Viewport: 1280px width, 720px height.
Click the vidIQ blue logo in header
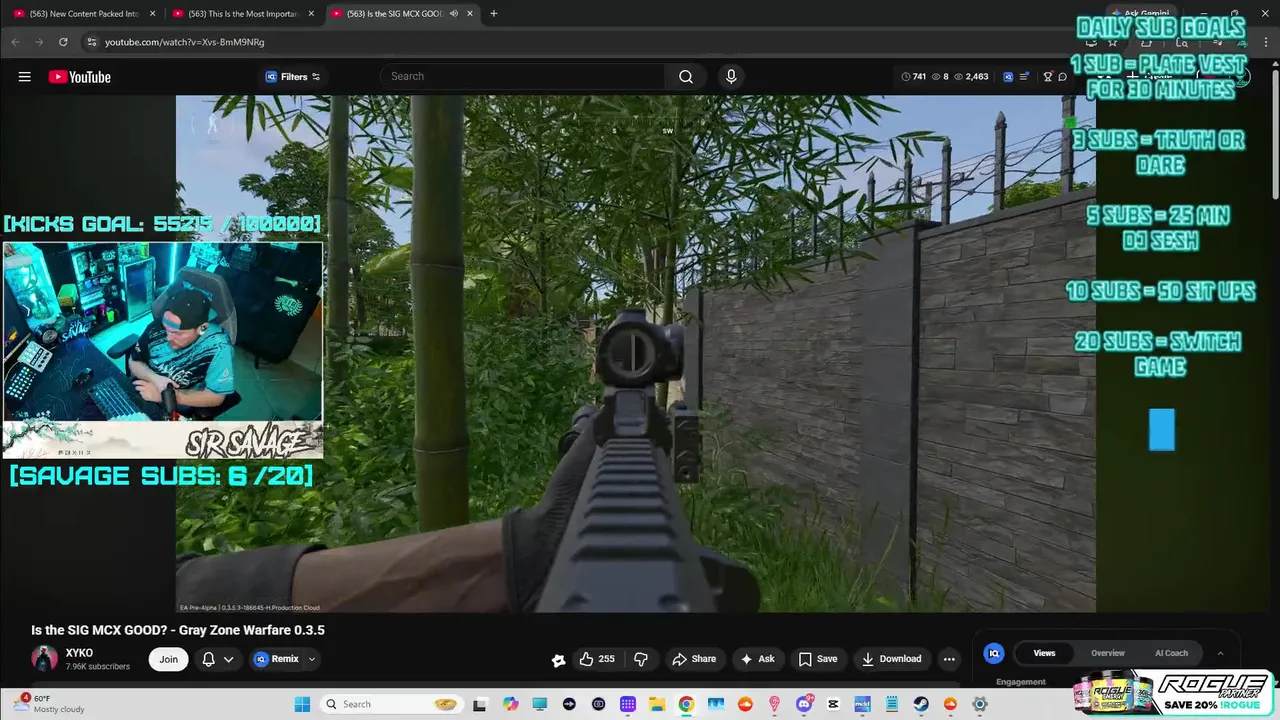[1008, 76]
